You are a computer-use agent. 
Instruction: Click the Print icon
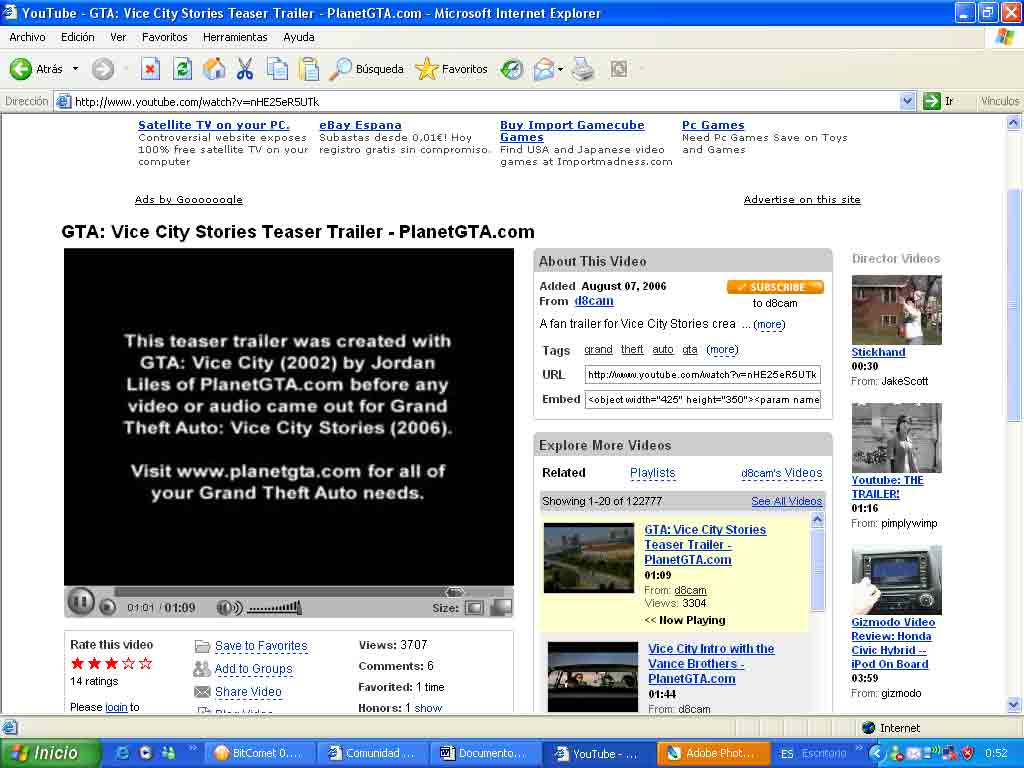(583, 69)
